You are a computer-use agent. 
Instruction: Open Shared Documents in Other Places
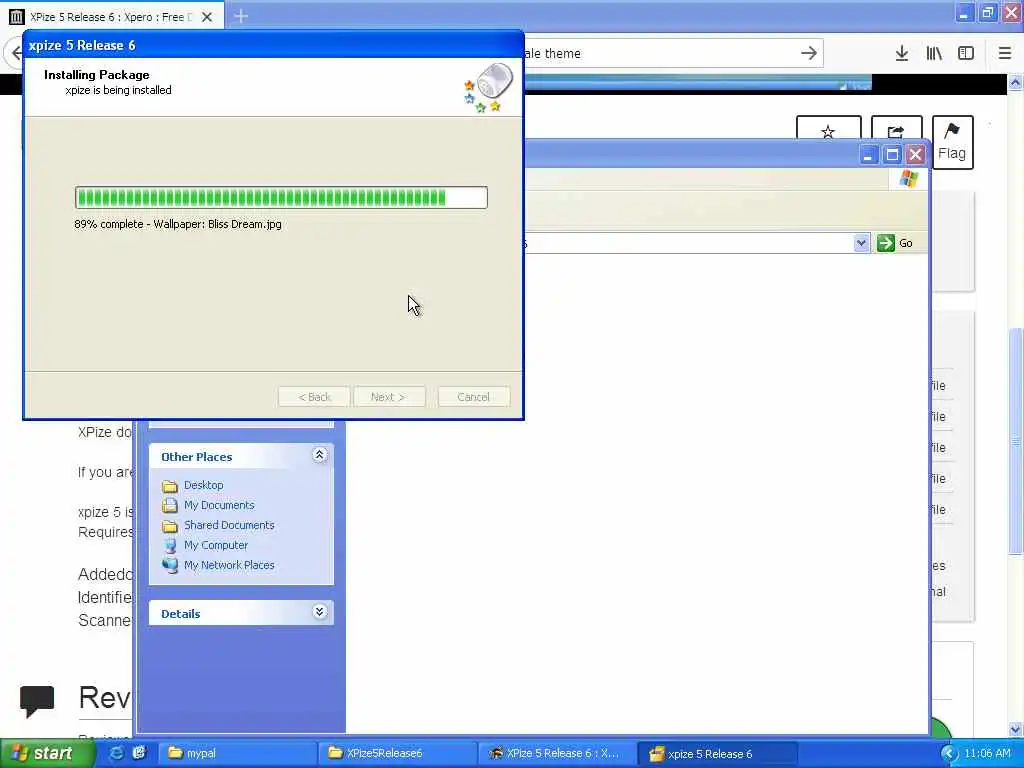click(x=229, y=525)
